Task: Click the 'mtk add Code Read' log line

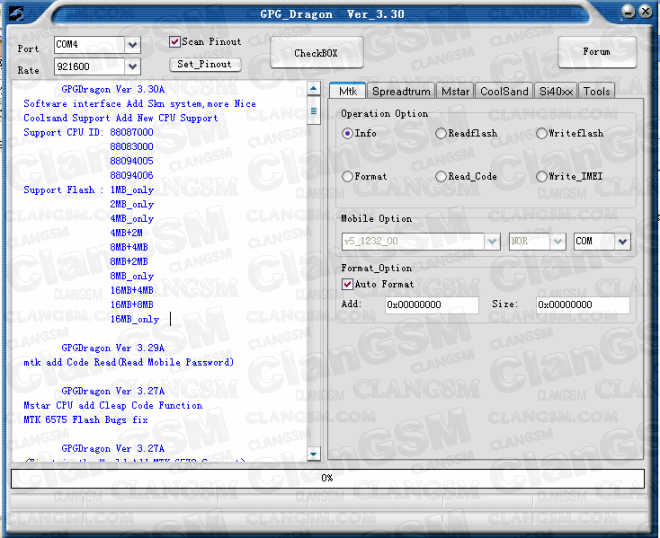Action: coord(128,362)
